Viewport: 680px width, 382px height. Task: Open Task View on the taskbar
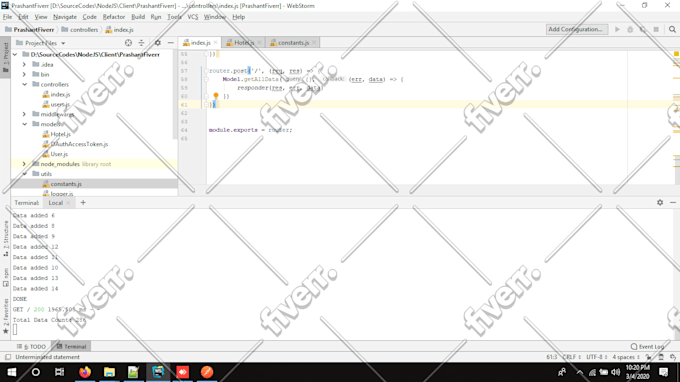[x=59, y=372]
